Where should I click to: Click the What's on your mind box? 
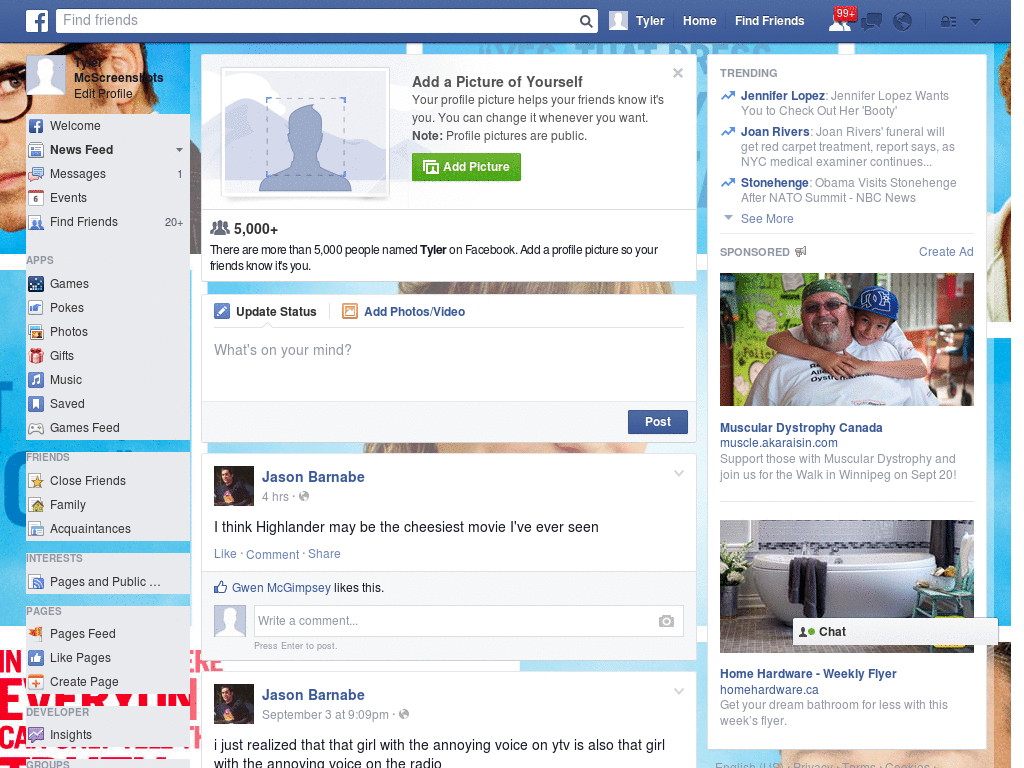(x=449, y=363)
